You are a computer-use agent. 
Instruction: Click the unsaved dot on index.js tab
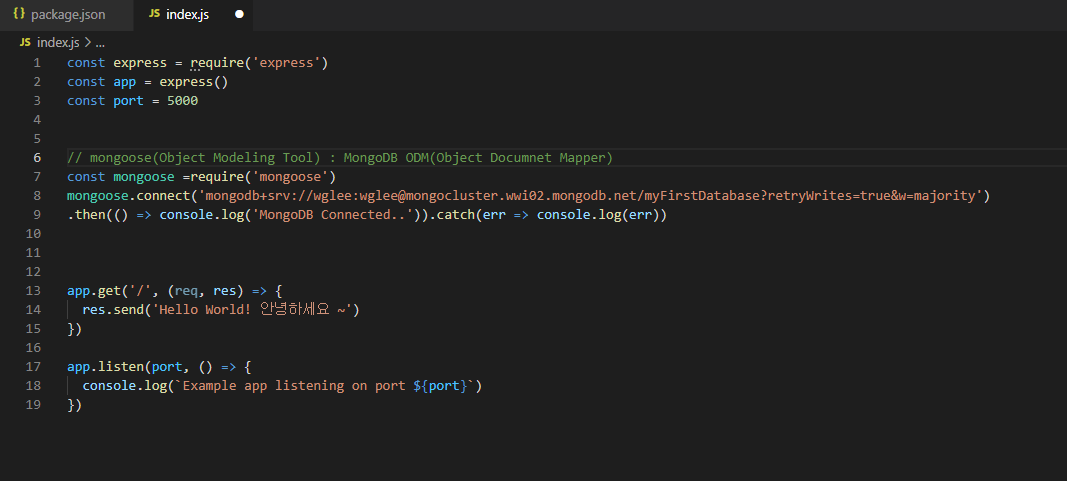239,14
